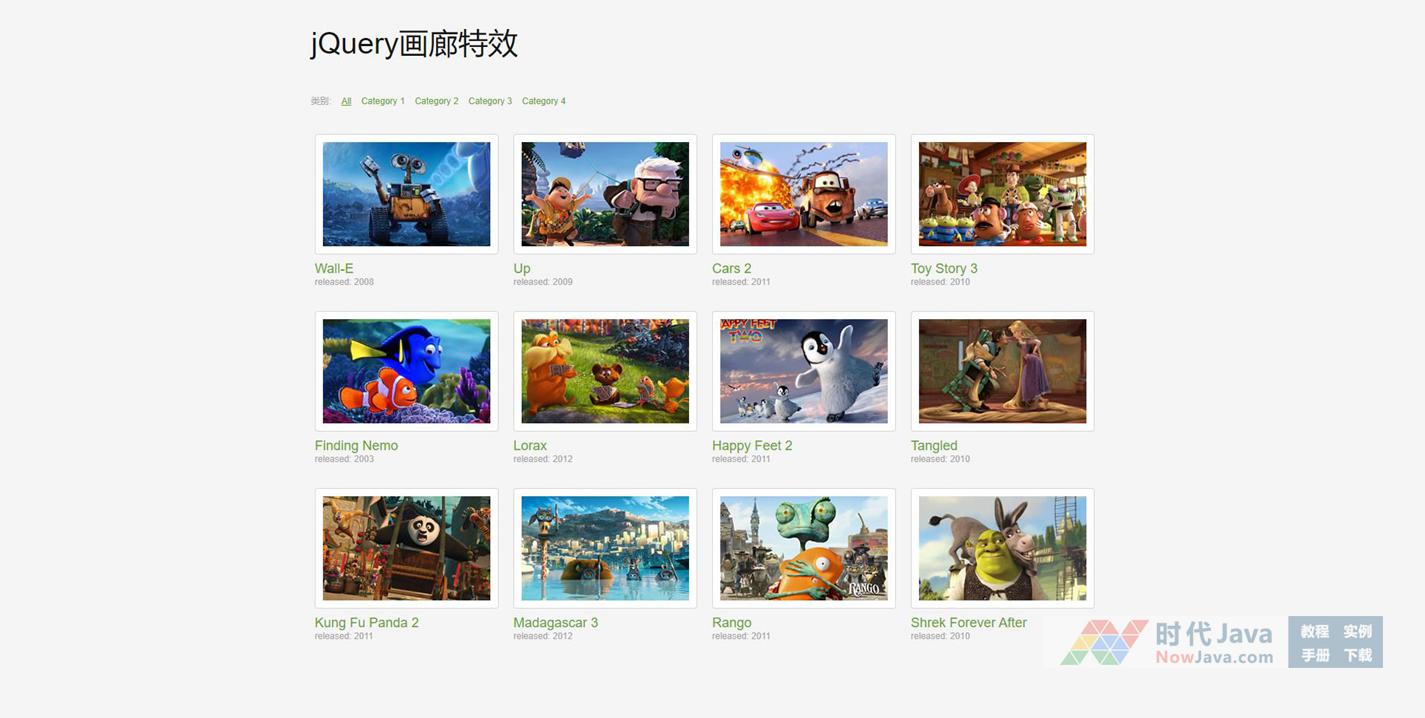Select the Category 4 filter

(543, 101)
